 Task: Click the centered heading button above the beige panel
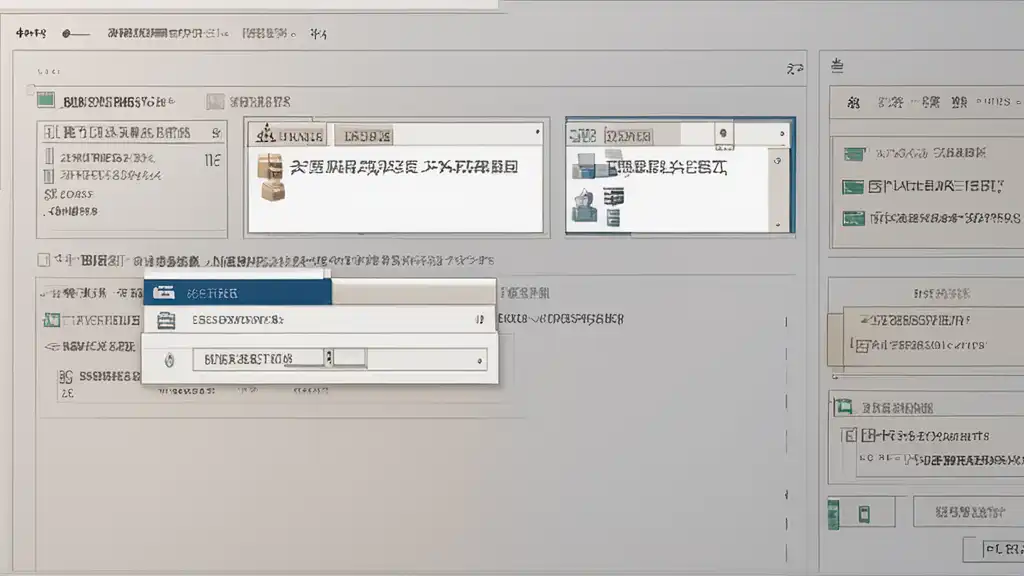pyautogui.click(x=942, y=294)
